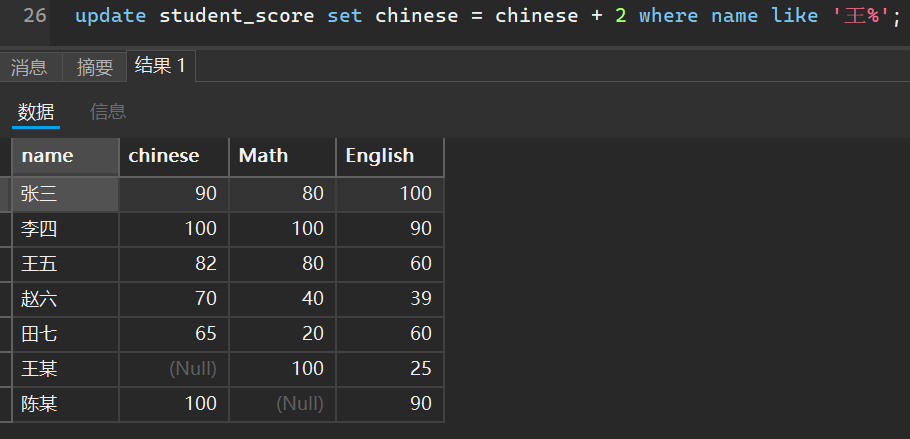Select the 李四 name cell
The width and height of the screenshot is (910, 439).
(x=66, y=229)
